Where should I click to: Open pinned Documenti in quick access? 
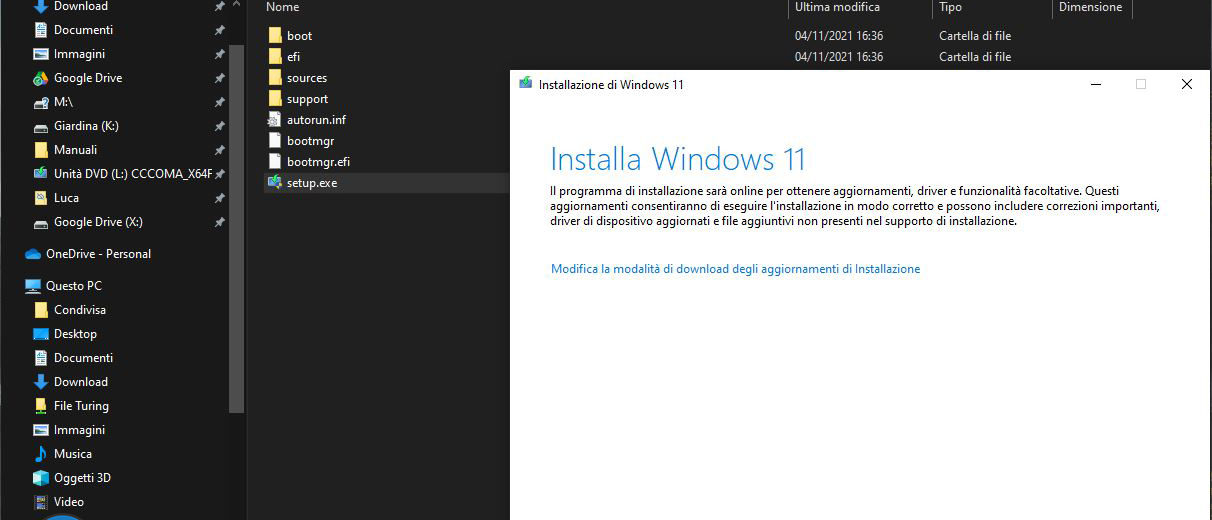click(83, 30)
